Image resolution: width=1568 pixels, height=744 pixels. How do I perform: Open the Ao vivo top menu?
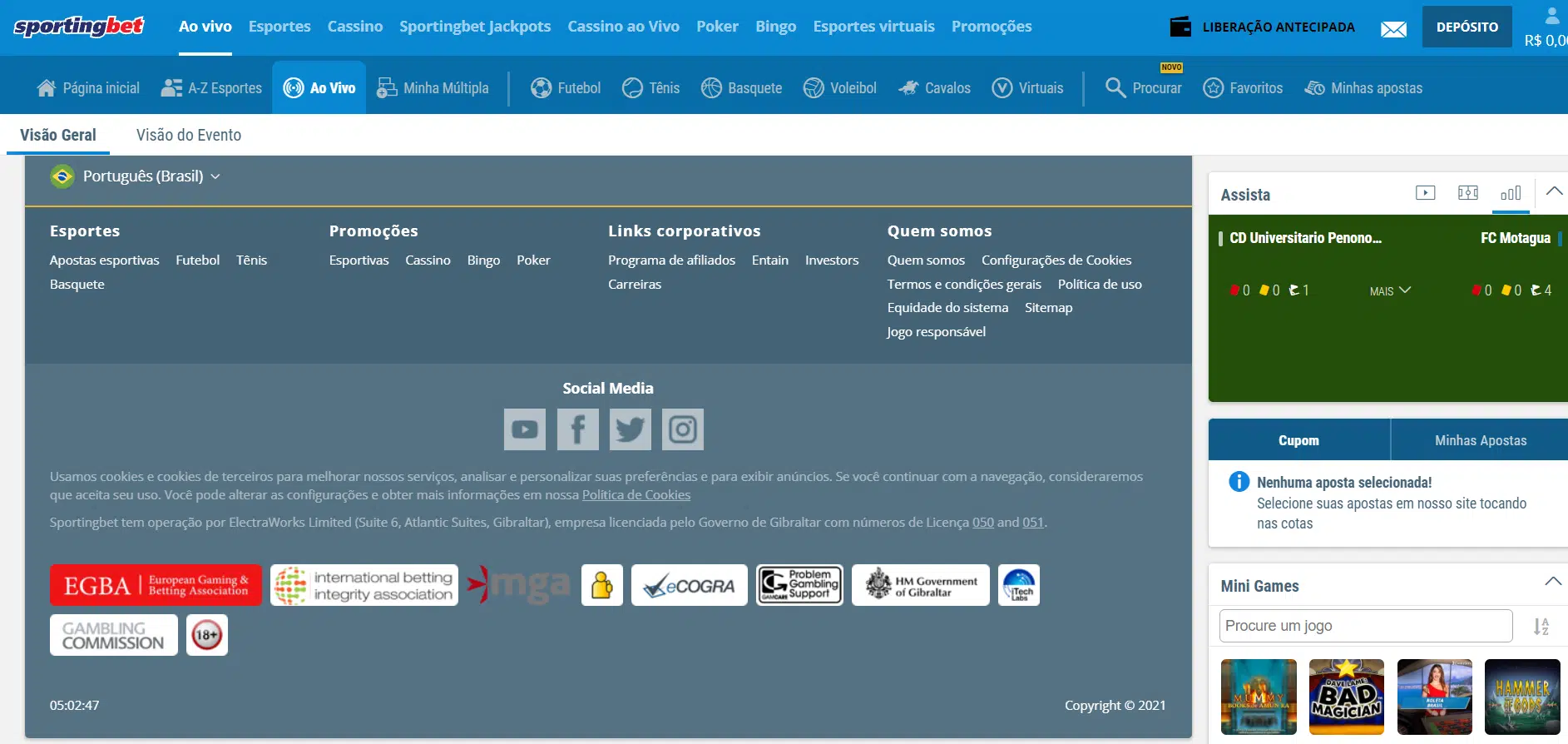click(x=205, y=27)
